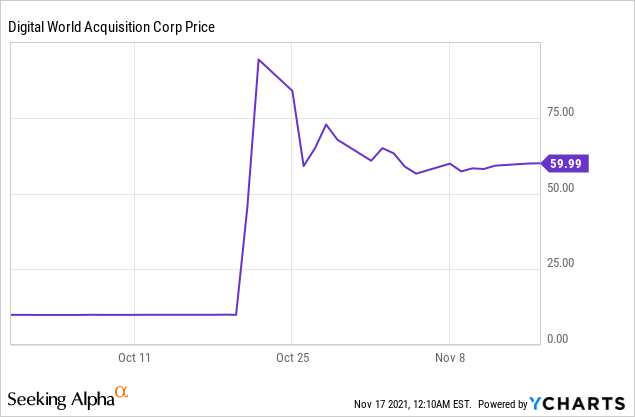Select the Oct 25 date label
The width and height of the screenshot is (635, 417).
click(x=291, y=356)
